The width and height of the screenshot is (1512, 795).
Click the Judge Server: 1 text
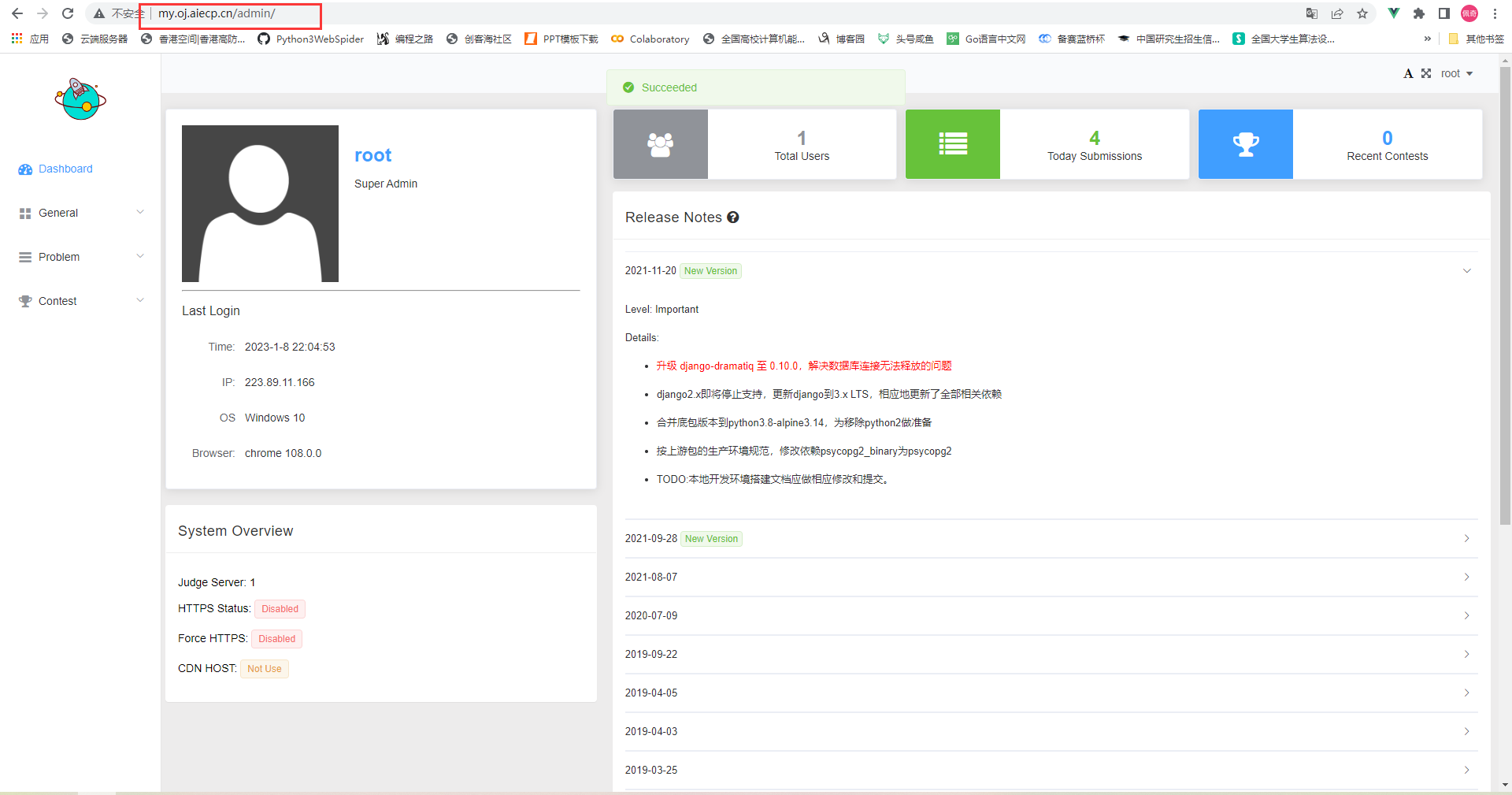(x=217, y=582)
